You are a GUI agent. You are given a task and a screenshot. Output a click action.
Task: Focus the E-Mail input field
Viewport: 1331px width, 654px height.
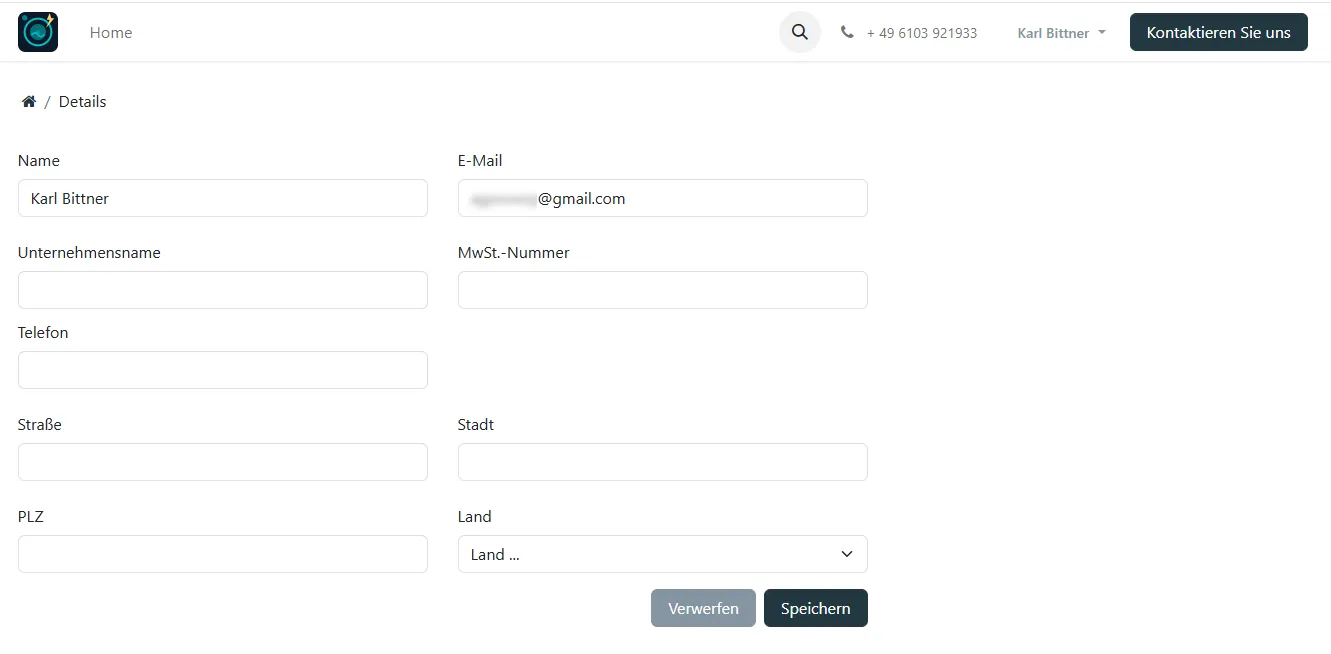tap(663, 198)
